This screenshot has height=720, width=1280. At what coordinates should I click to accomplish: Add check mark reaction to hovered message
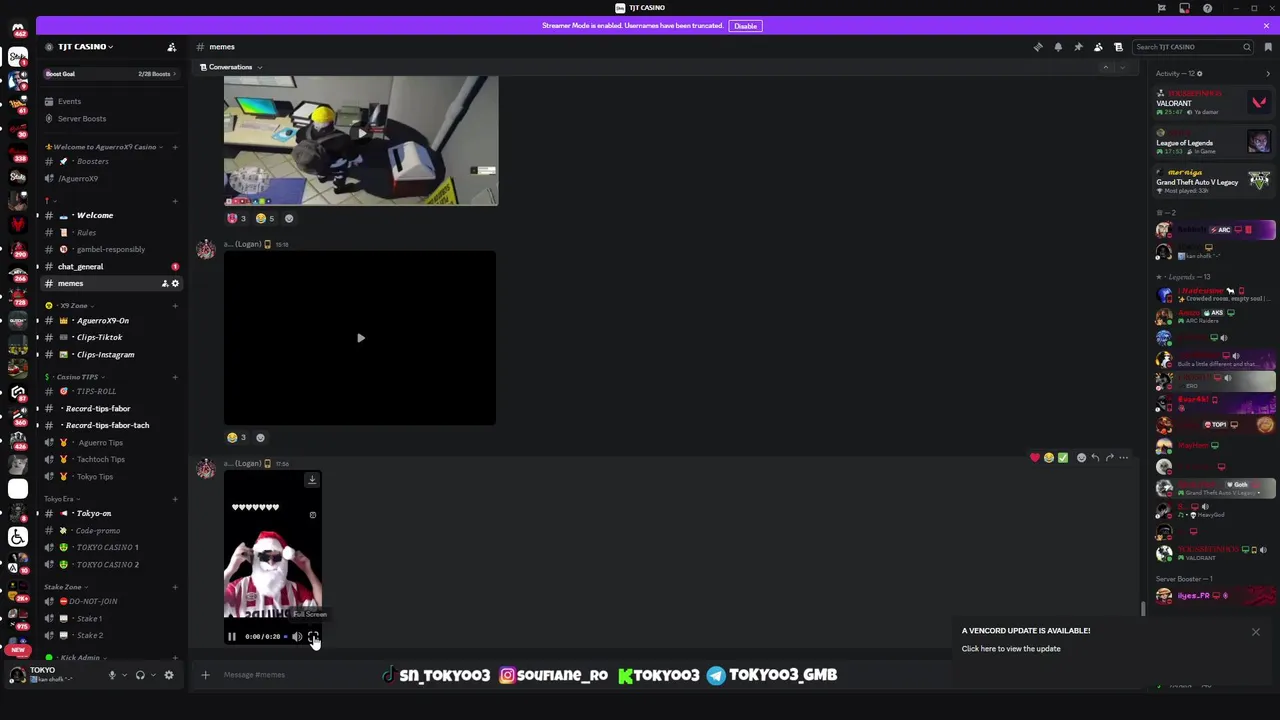click(x=1063, y=458)
